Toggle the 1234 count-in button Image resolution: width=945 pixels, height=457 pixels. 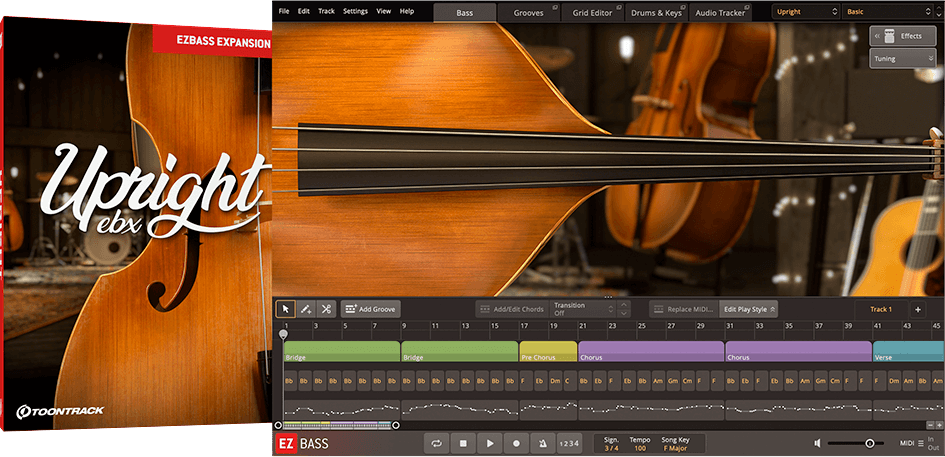tap(570, 444)
